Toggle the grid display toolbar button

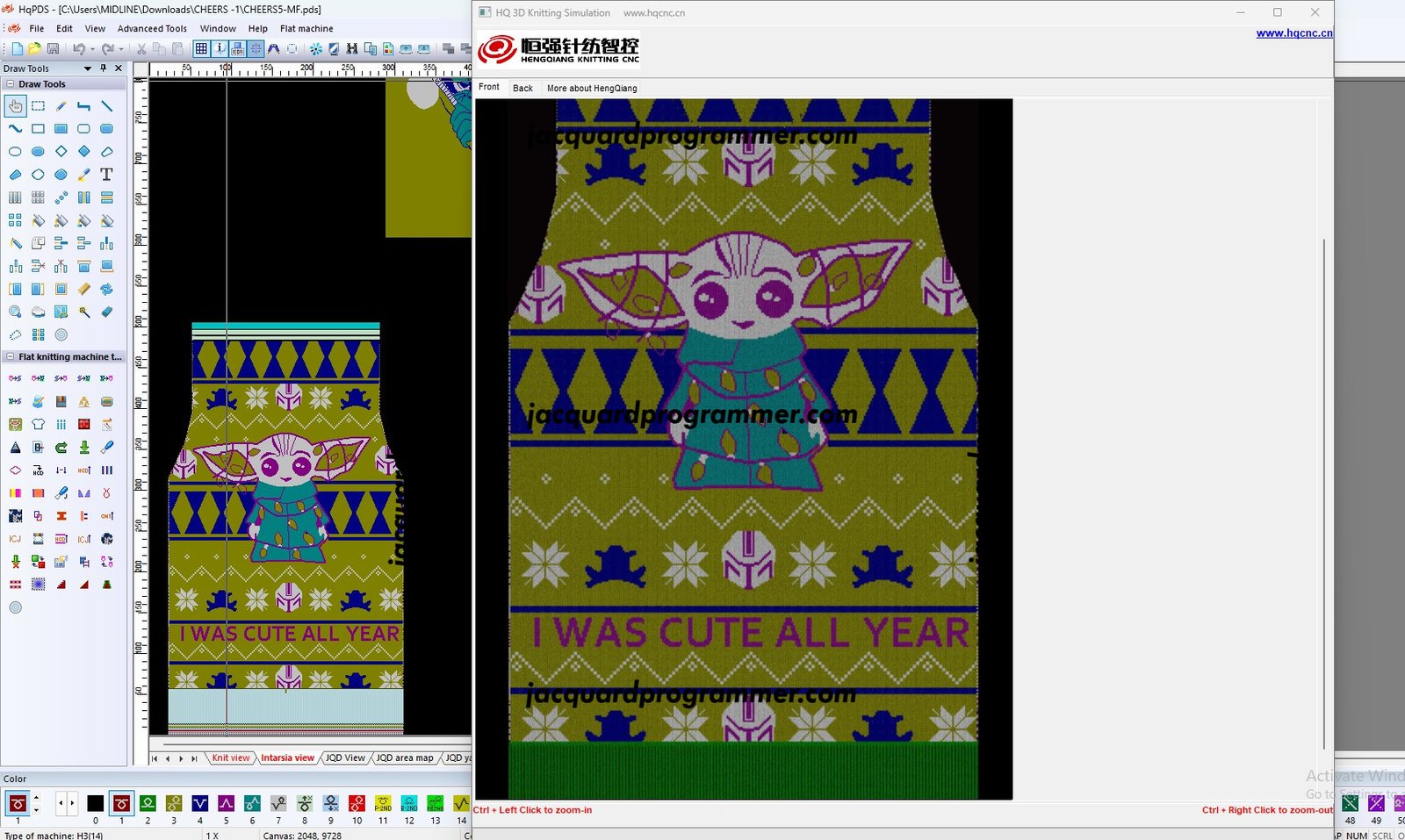[x=201, y=49]
